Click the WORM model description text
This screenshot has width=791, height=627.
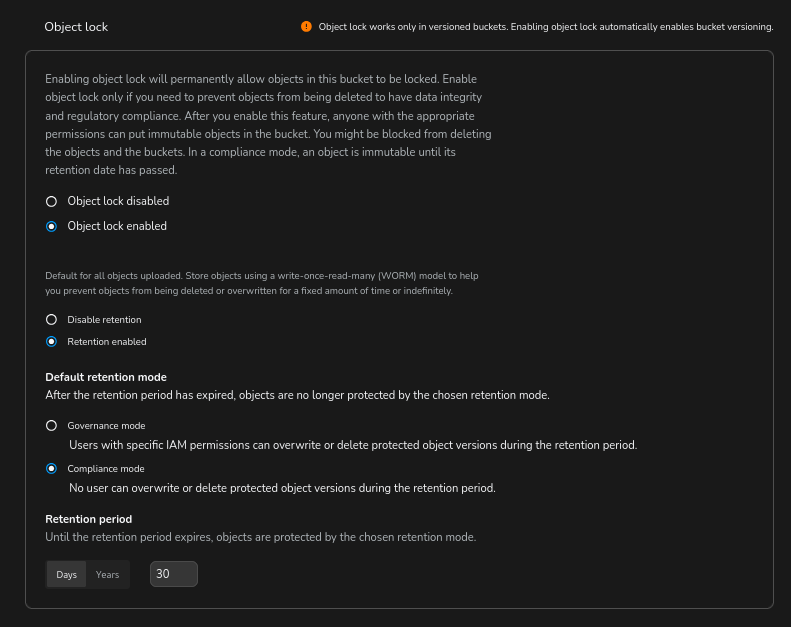point(264,283)
